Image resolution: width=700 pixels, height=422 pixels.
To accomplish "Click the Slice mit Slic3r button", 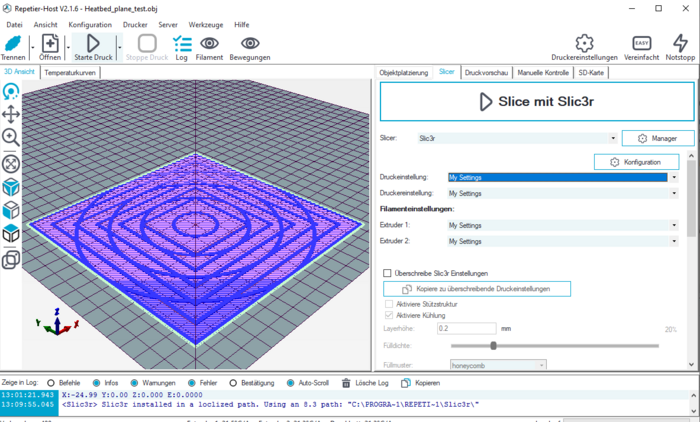I will 537,101.
